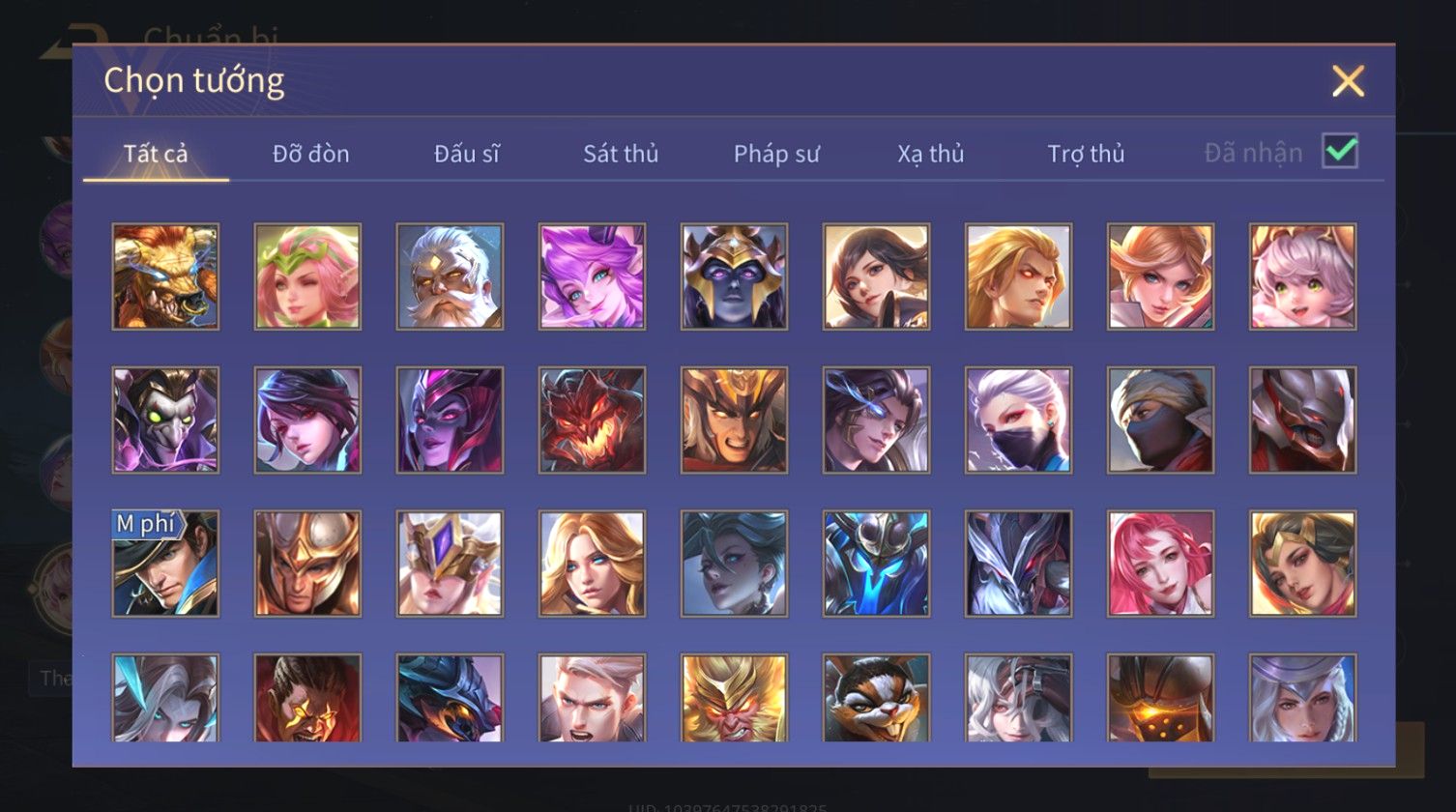View the 'Đấu sĩ' tab
The width and height of the screenshot is (1456, 812).
pyautogui.click(x=467, y=154)
